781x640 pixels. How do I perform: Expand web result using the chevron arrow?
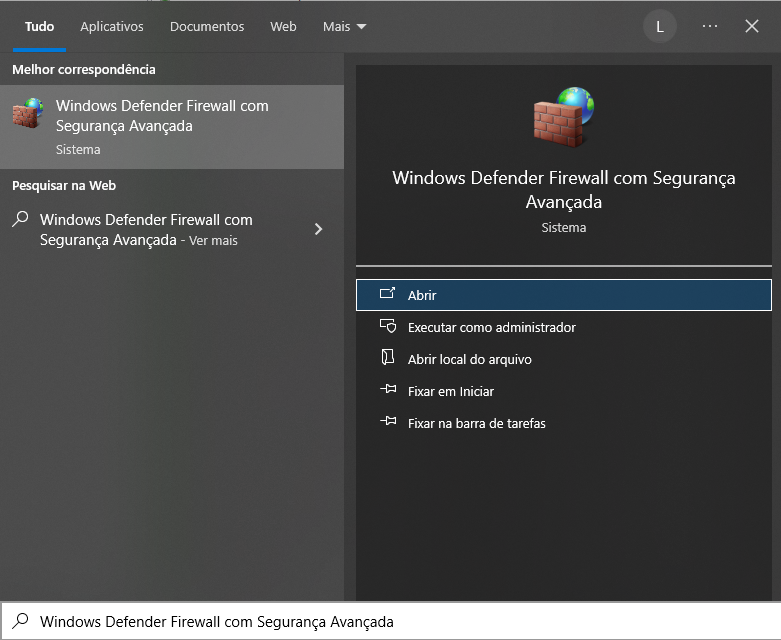point(318,229)
